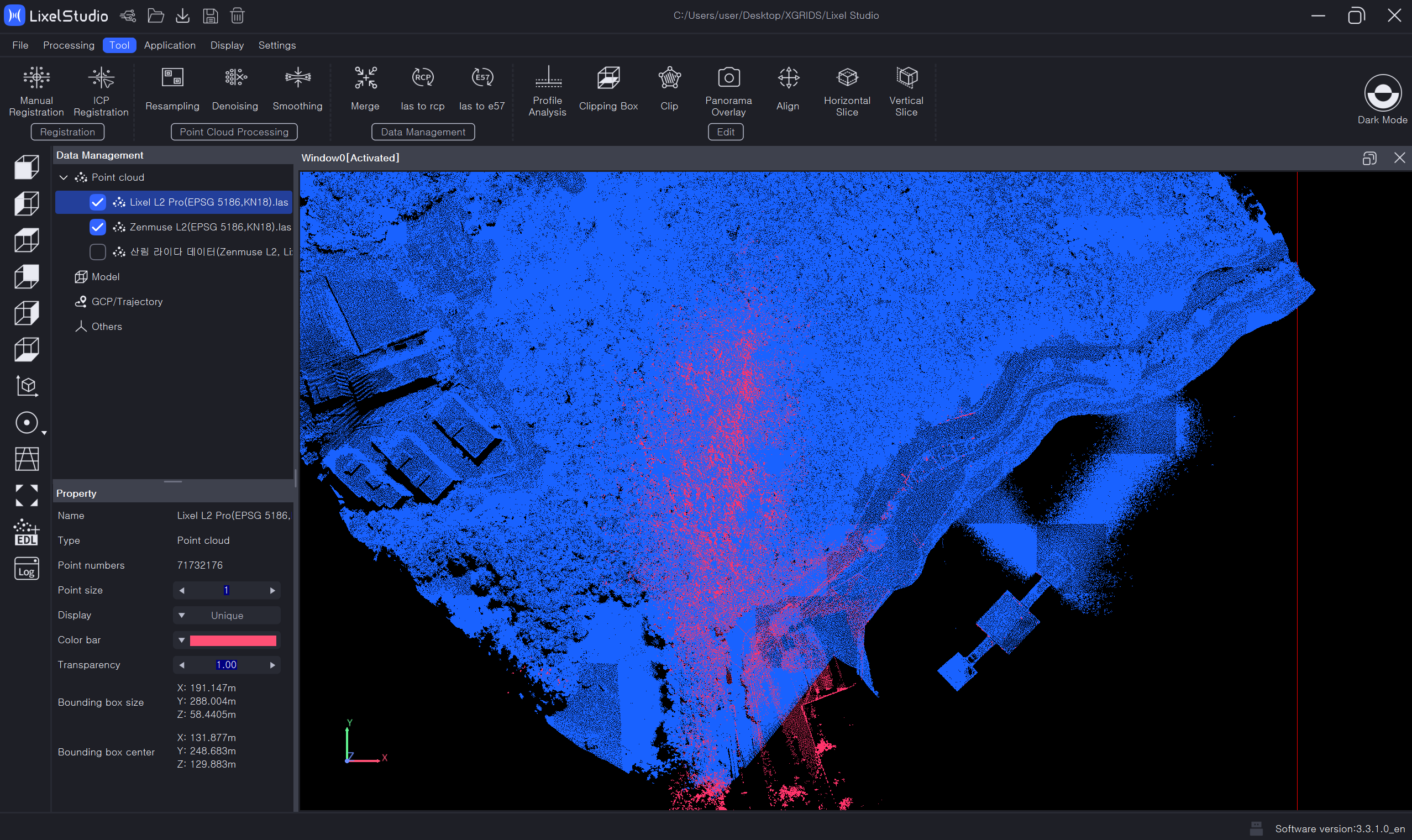
Task: Open the Color bar dropdown arrow
Action: [x=182, y=640]
